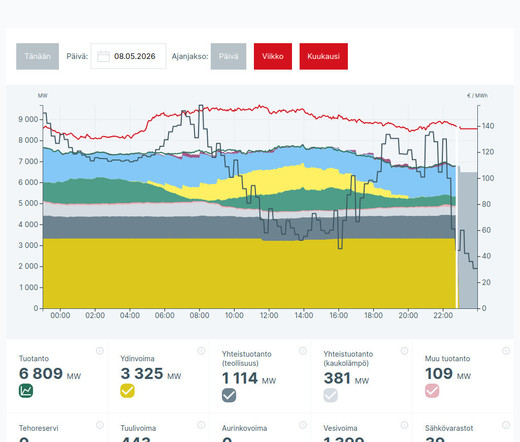Toggle the Tuotanto chart line checkbox
The image size is (520, 442).
click(x=26, y=391)
